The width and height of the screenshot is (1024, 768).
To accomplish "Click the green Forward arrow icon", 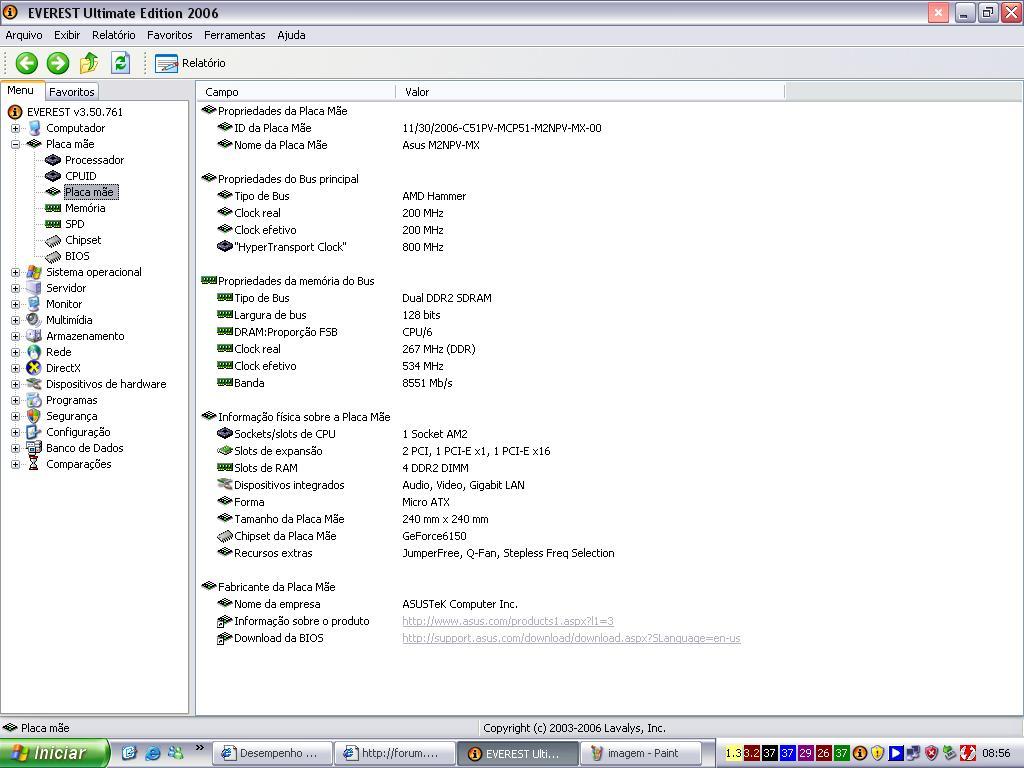I will (58, 63).
